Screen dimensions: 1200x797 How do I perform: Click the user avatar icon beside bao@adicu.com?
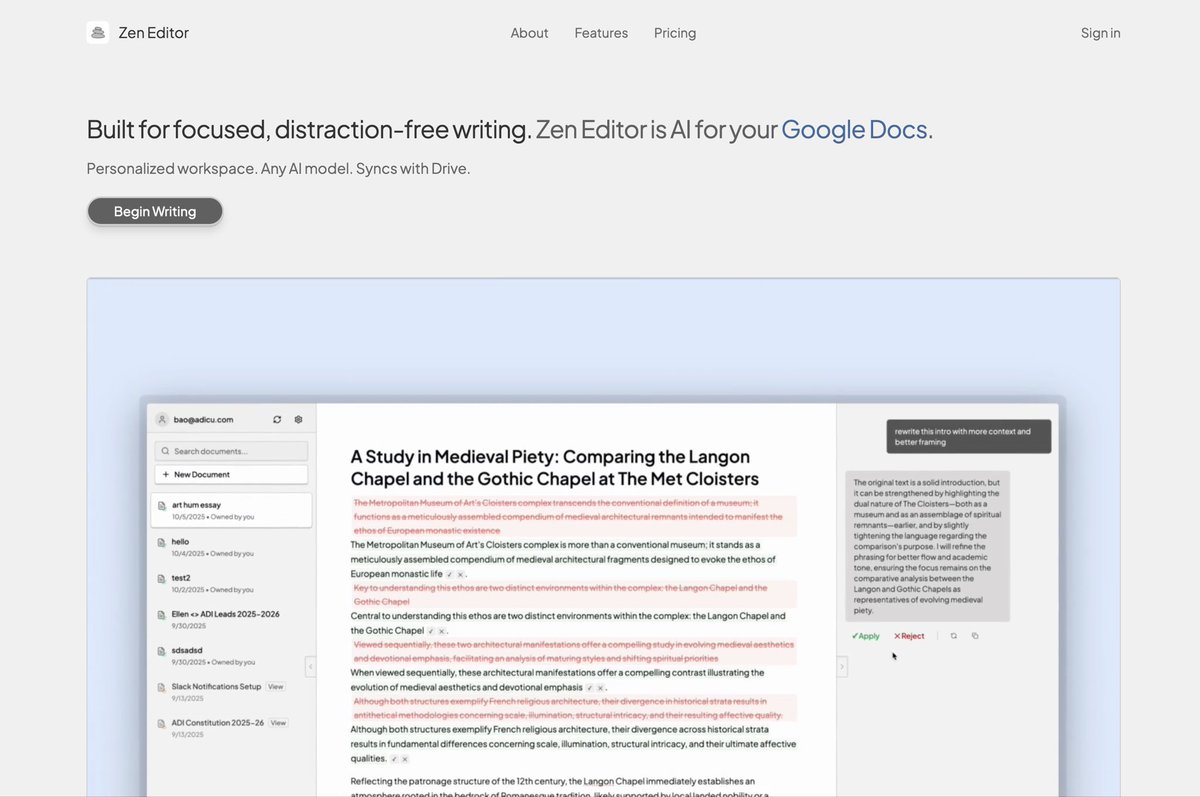point(162,419)
